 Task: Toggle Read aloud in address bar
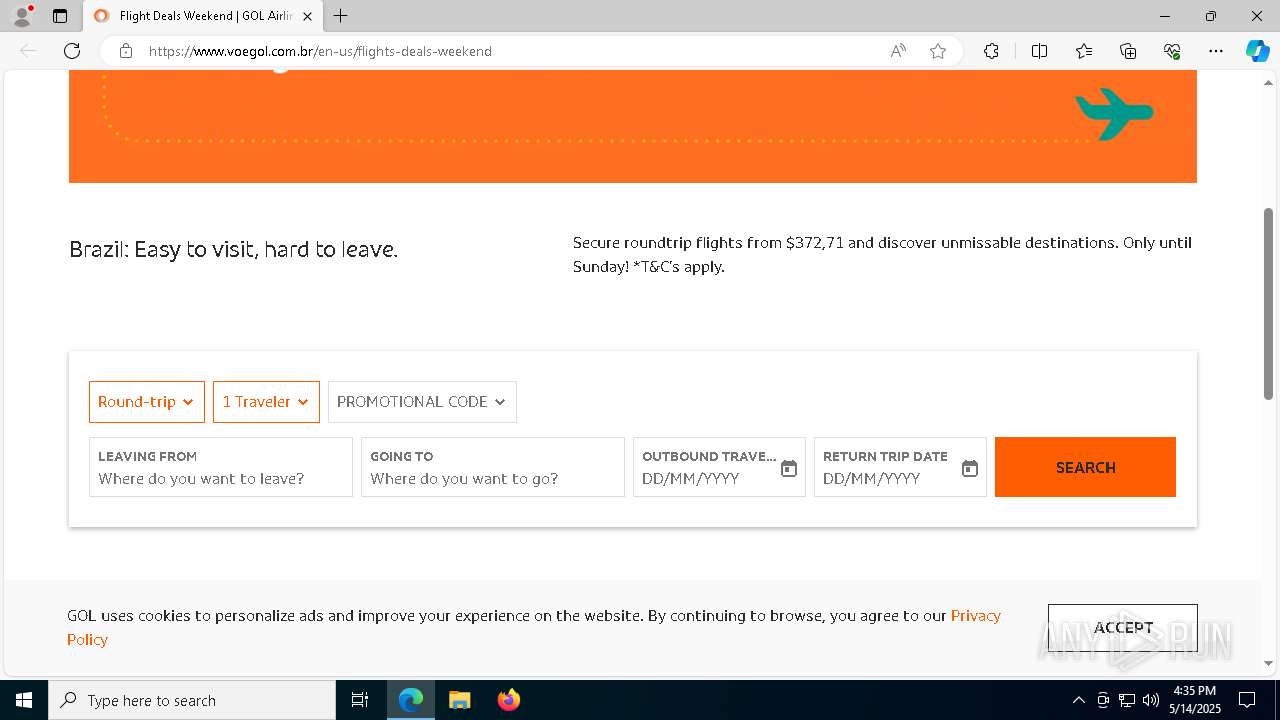coord(898,51)
